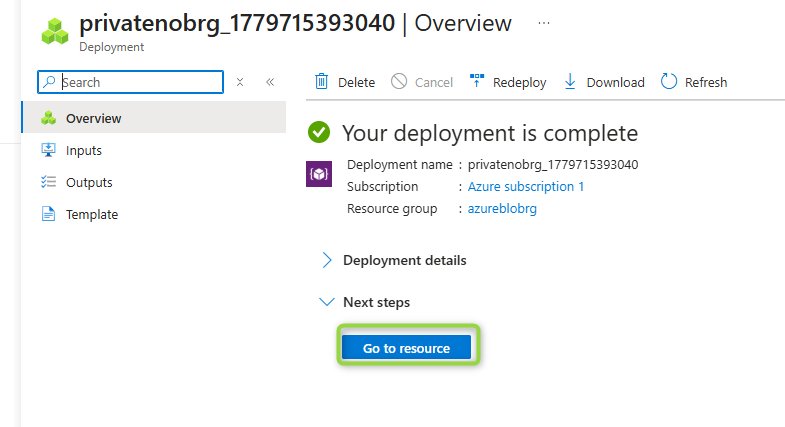Click the Deployment name field label
The height and width of the screenshot is (427, 785).
click(x=400, y=165)
